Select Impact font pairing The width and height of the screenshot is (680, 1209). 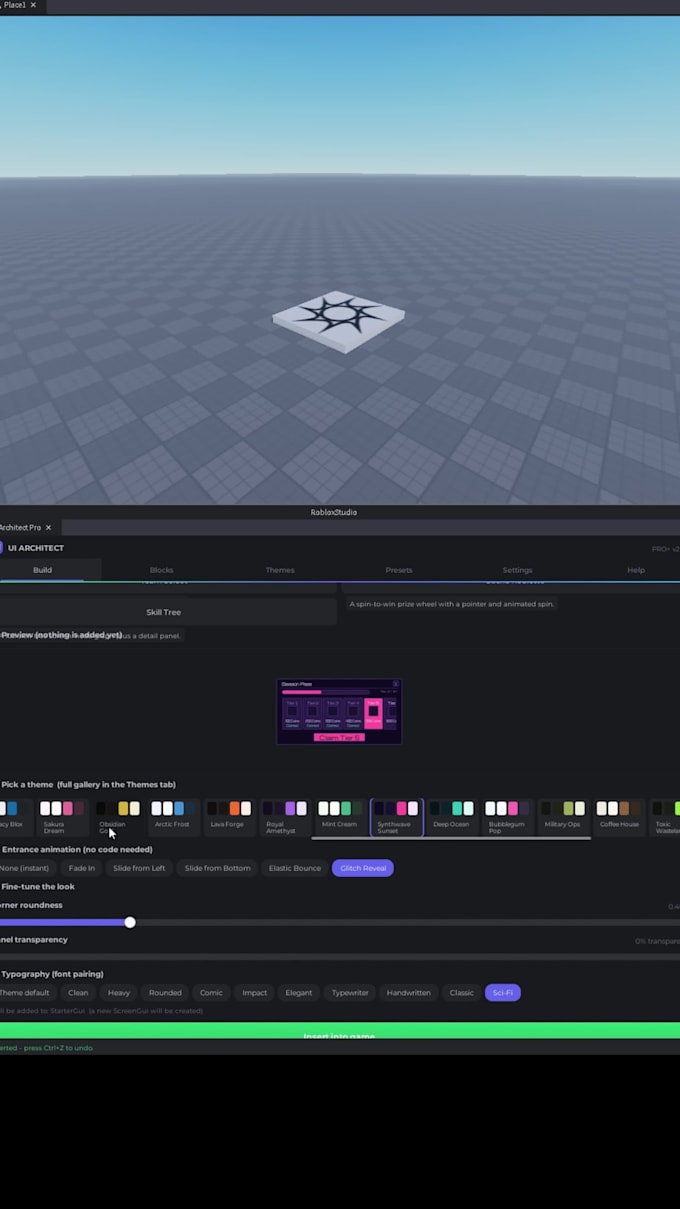click(255, 993)
